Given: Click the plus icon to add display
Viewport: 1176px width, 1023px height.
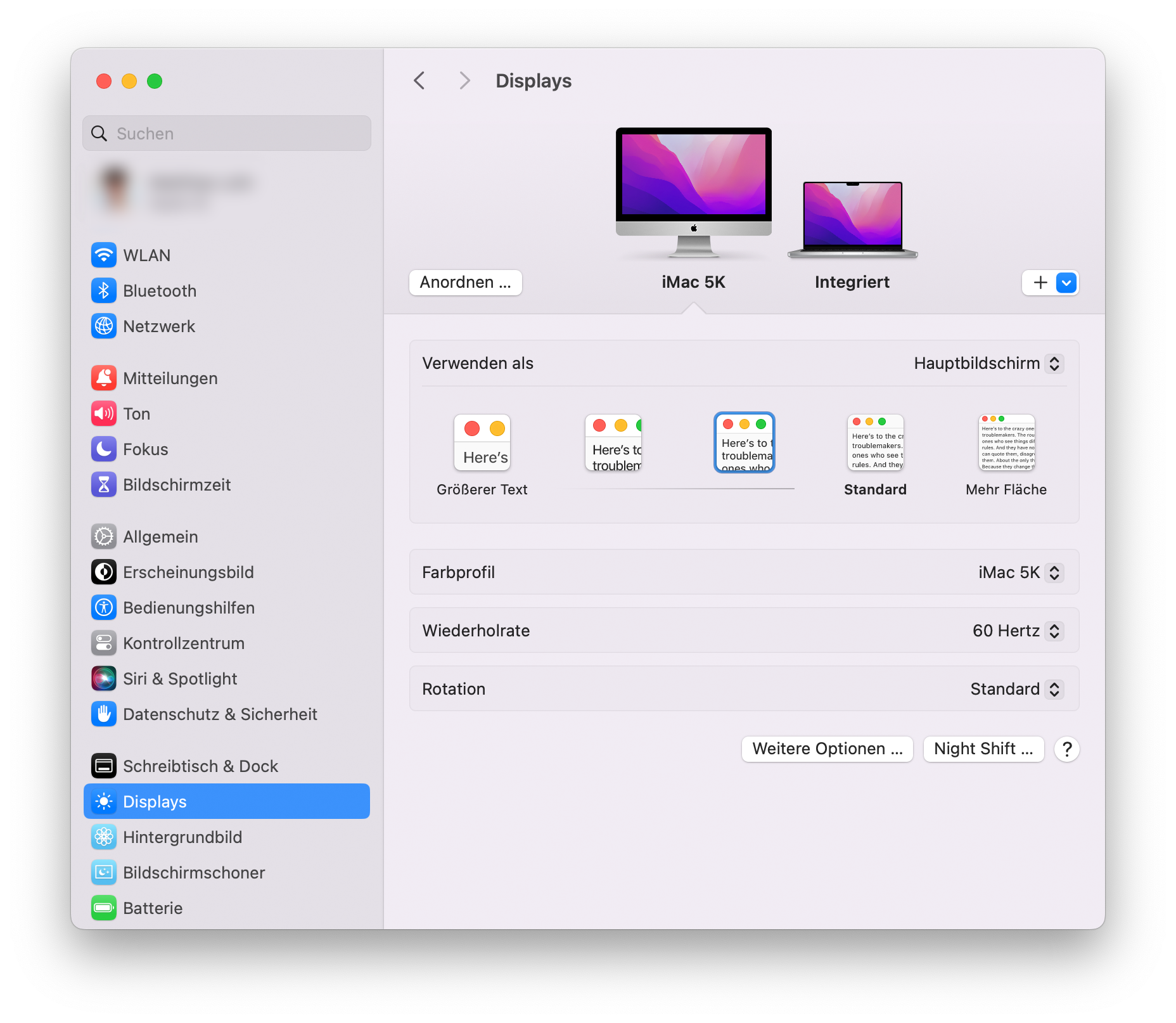Looking at the screenshot, I should [x=1040, y=283].
